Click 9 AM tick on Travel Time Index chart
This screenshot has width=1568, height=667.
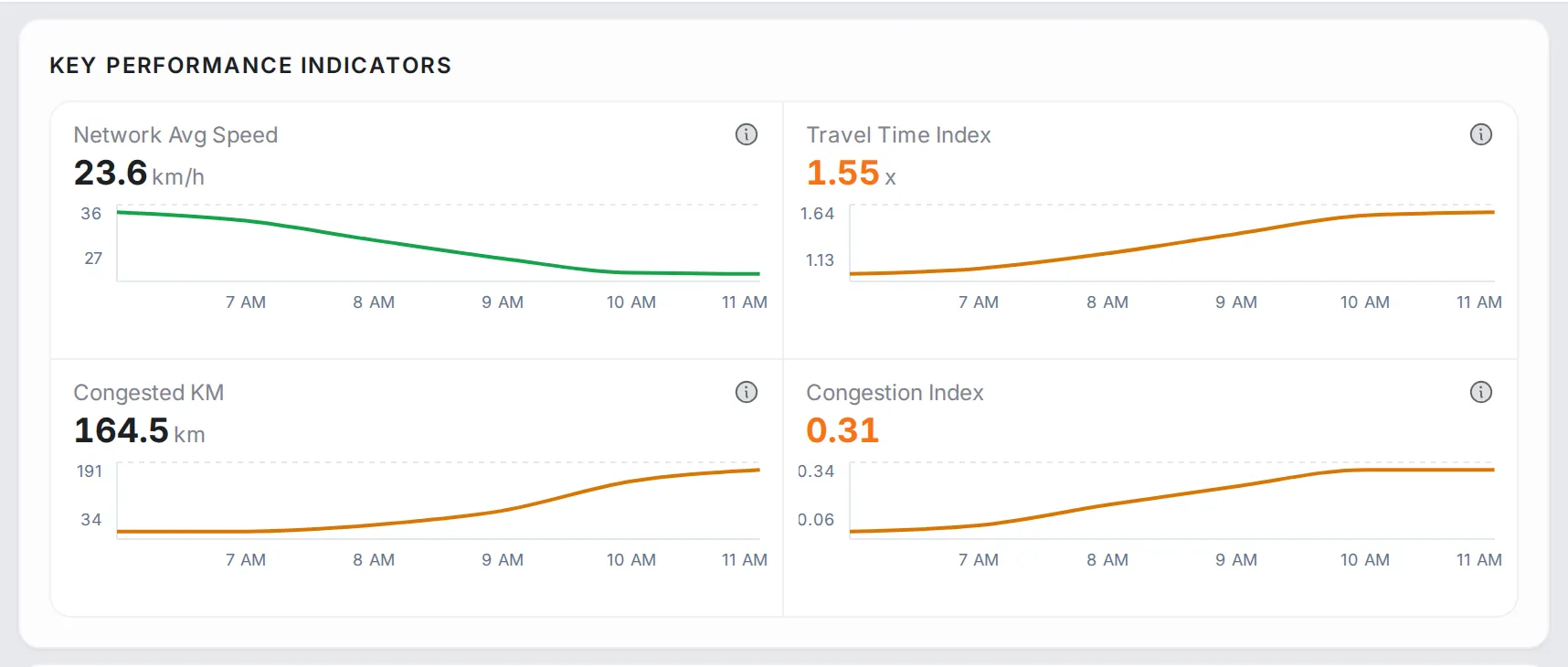point(1236,302)
